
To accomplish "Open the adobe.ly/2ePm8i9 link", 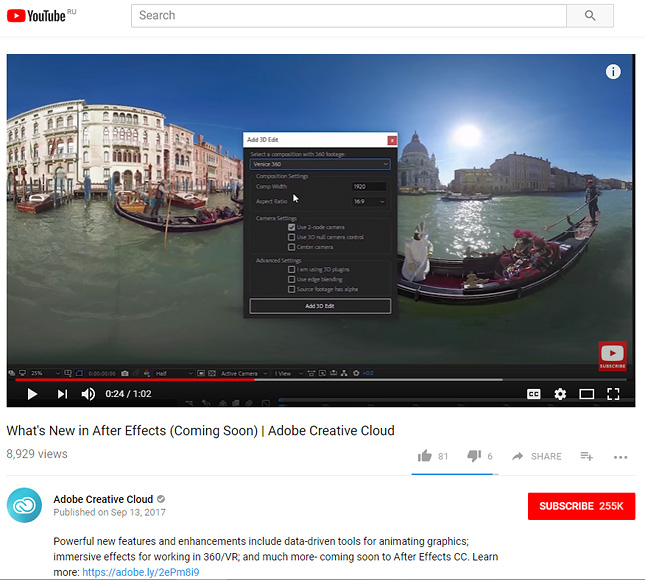I will (141, 572).
